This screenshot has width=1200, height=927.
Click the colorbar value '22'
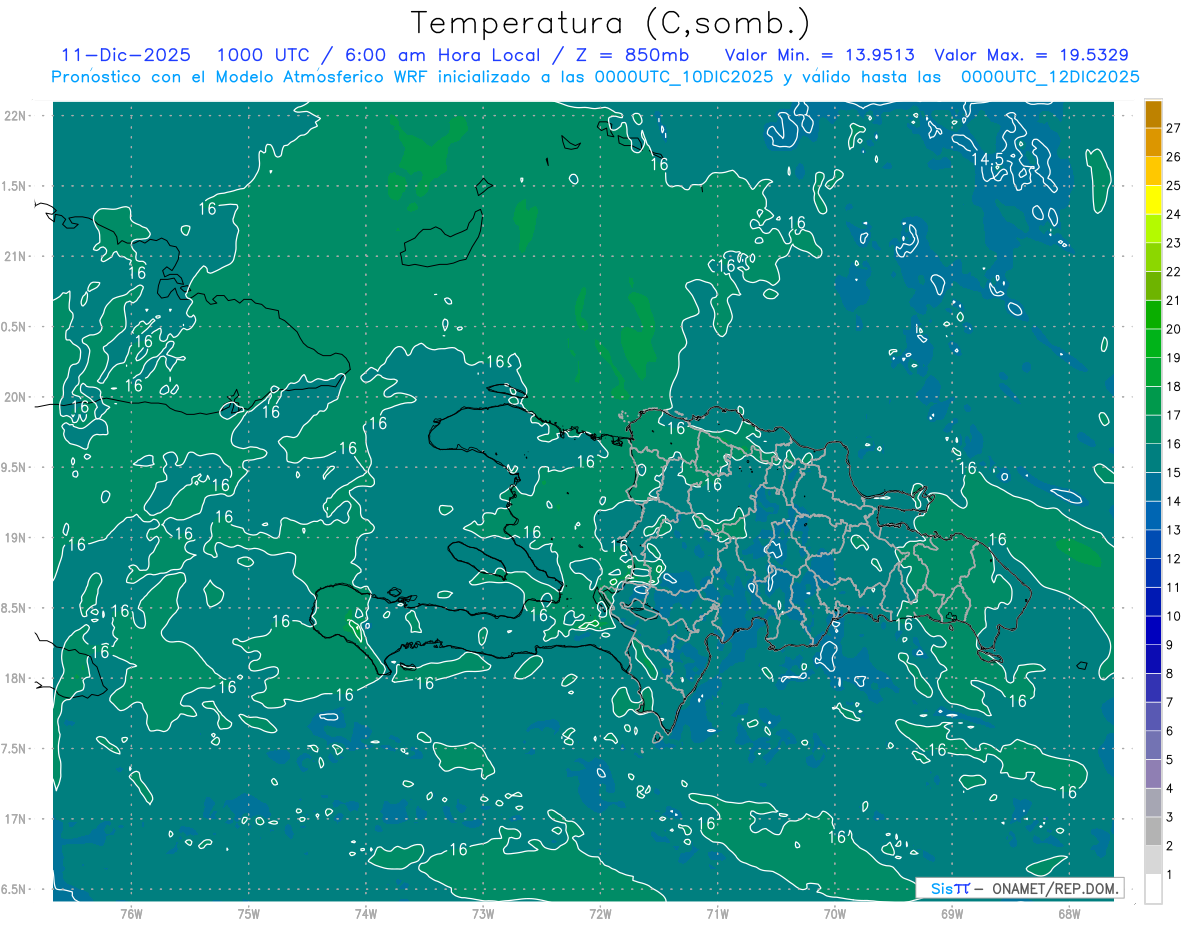coord(1175,272)
